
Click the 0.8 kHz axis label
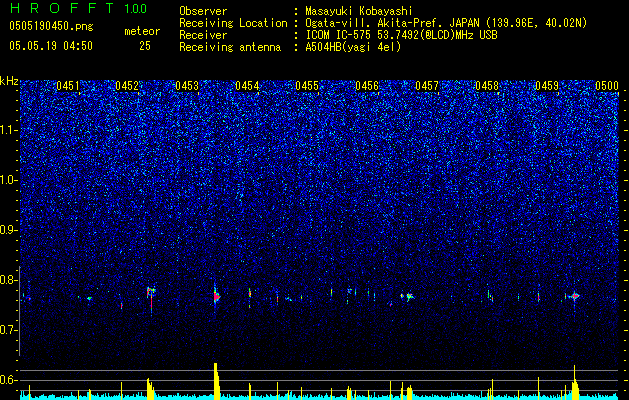[9, 280]
